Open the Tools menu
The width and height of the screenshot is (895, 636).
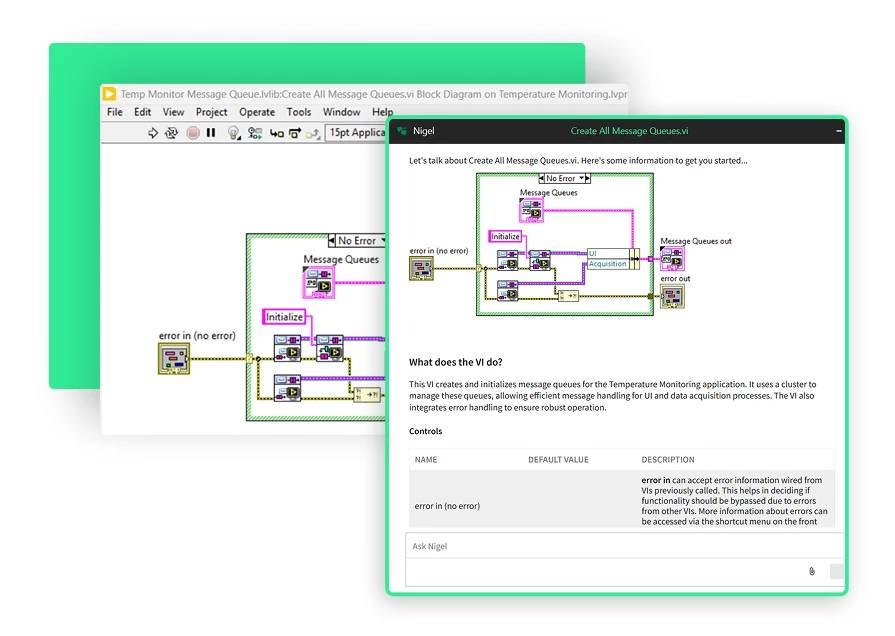click(x=299, y=112)
